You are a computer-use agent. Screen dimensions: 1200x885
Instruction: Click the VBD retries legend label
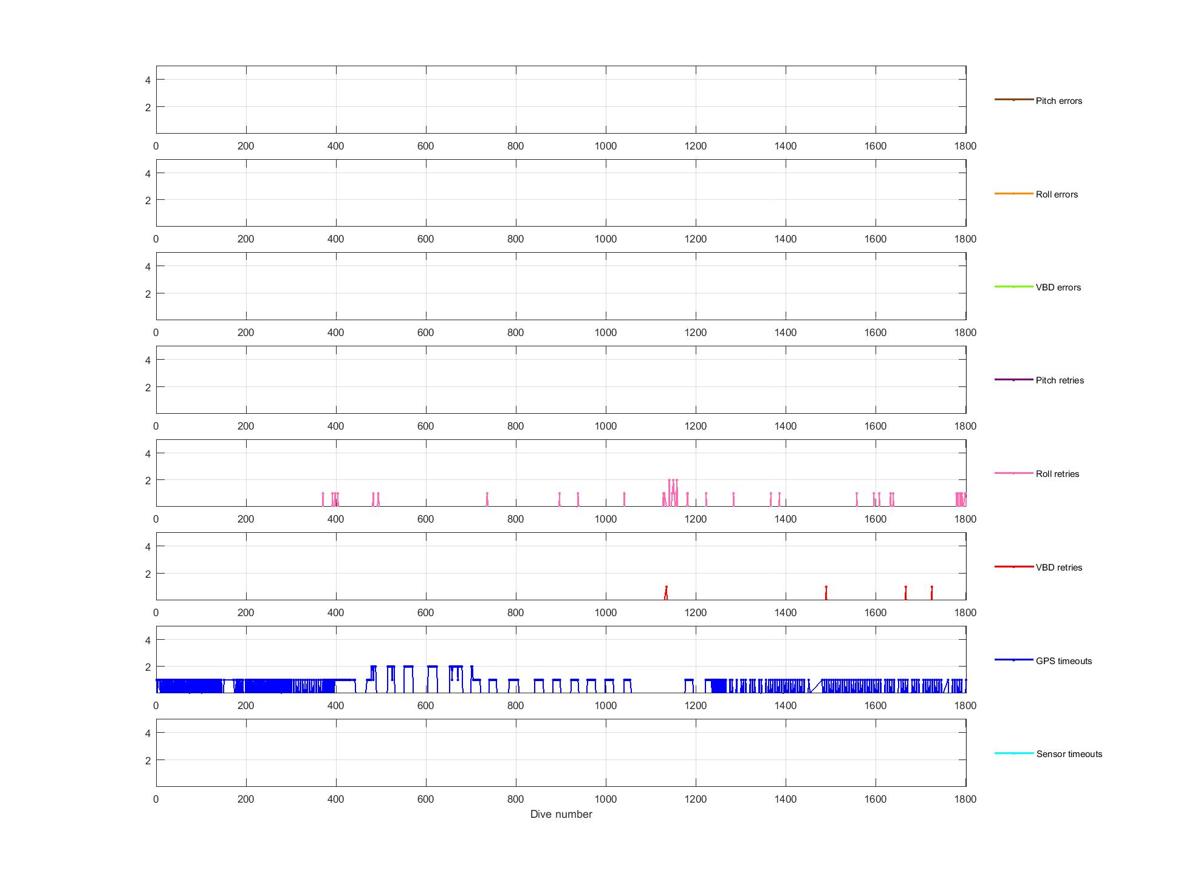[x=1059, y=567]
